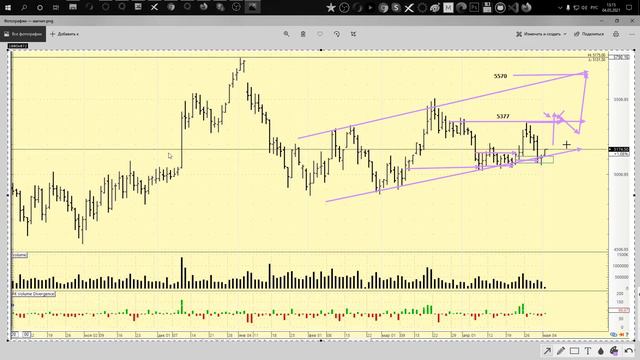
Task: Open the Skype S icon in taskbar
Action: pos(396,7)
